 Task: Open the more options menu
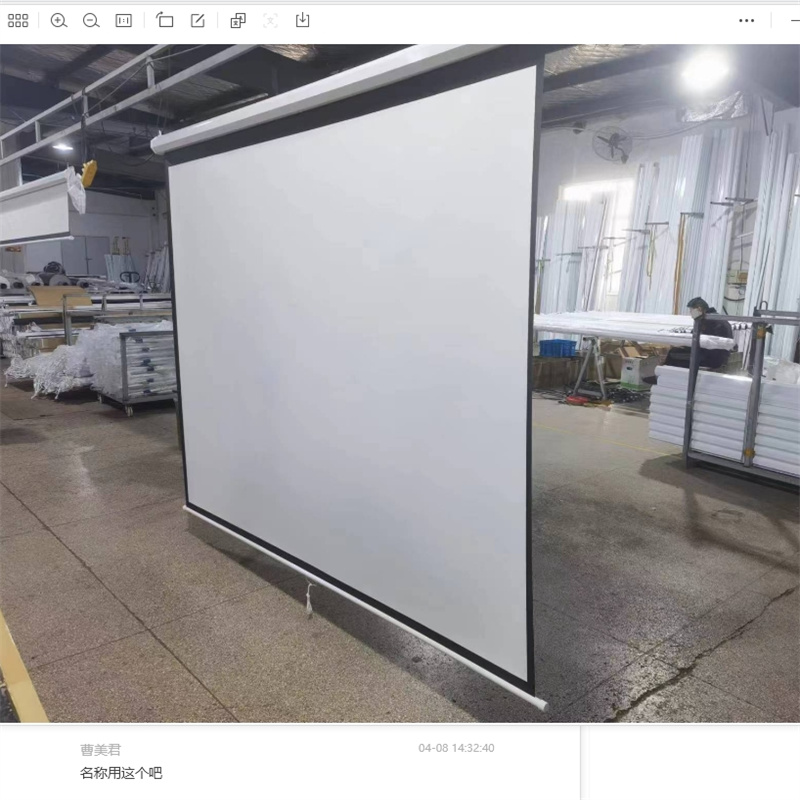(746, 20)
